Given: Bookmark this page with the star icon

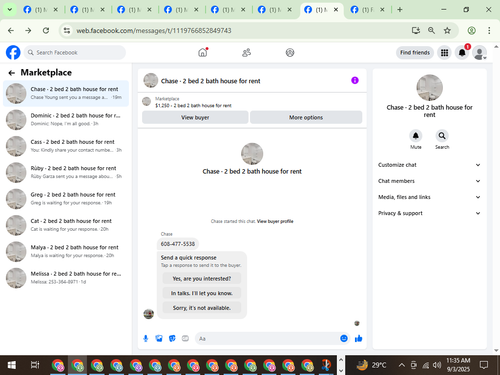Looking at the screenshot, I should coord(447,31).
